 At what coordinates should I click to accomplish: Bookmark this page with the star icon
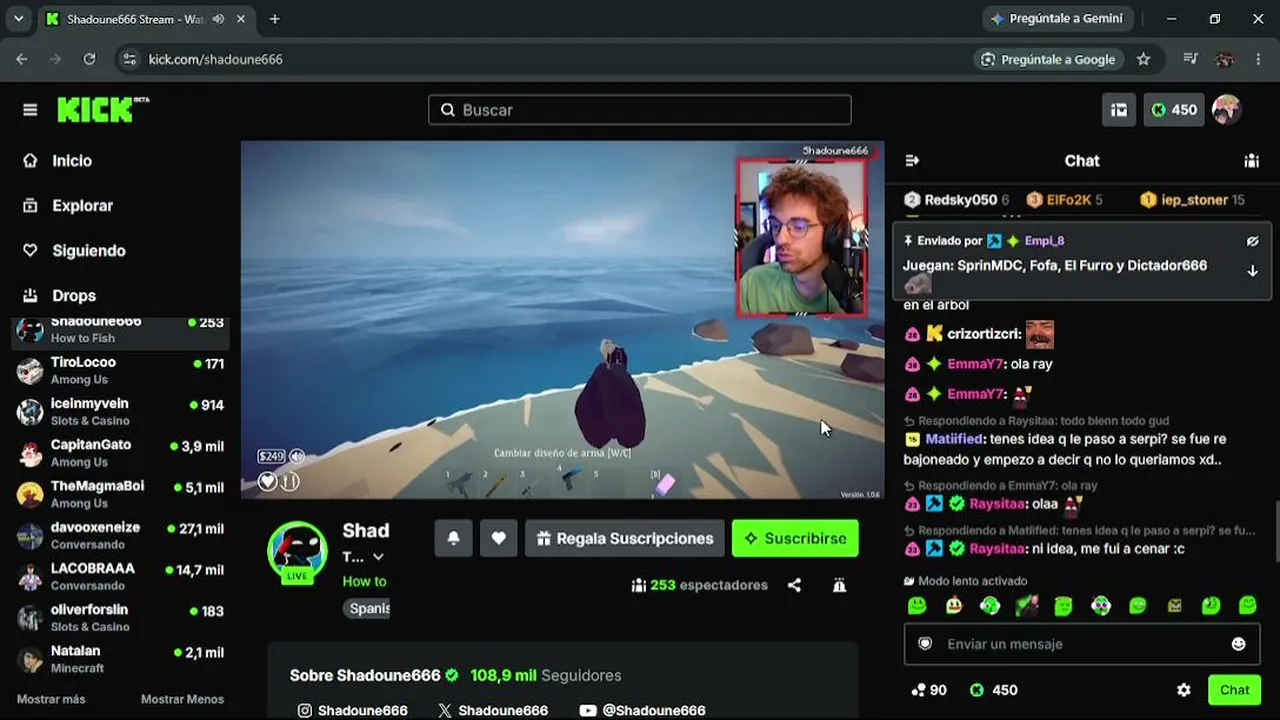pyautogui.click(x=1144, y=59)
